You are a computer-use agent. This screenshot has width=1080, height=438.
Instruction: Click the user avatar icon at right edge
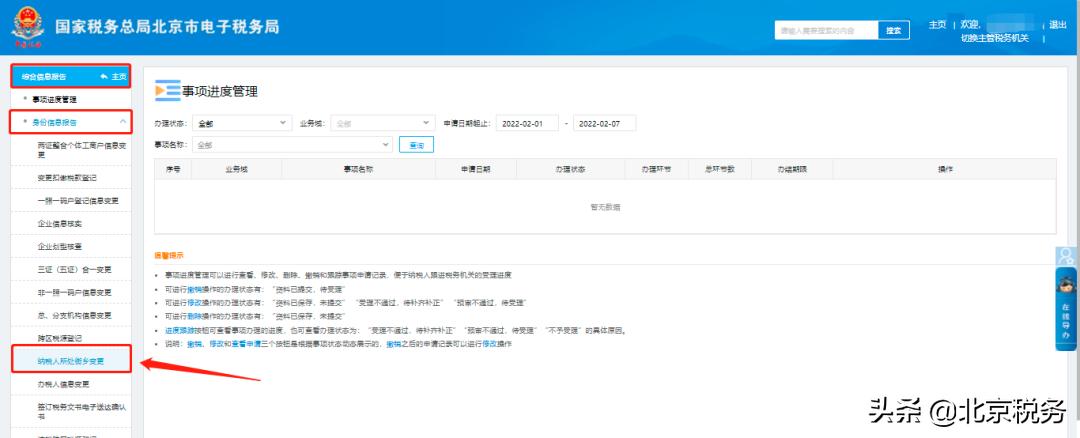pyautogui.click(x=1066, y=256)
